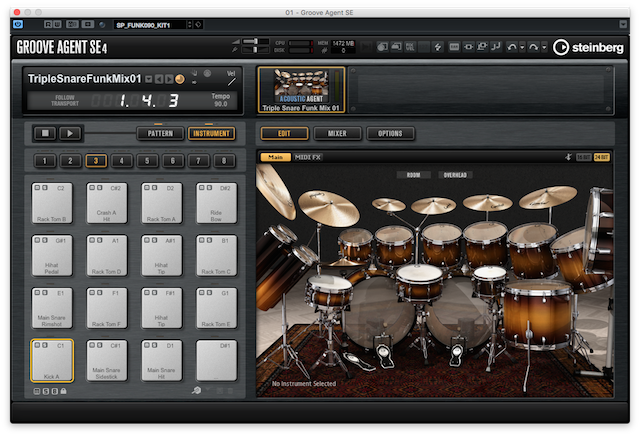Click the lock icon below pads
Screen dimensions: 640x436
tap(63, 392)
